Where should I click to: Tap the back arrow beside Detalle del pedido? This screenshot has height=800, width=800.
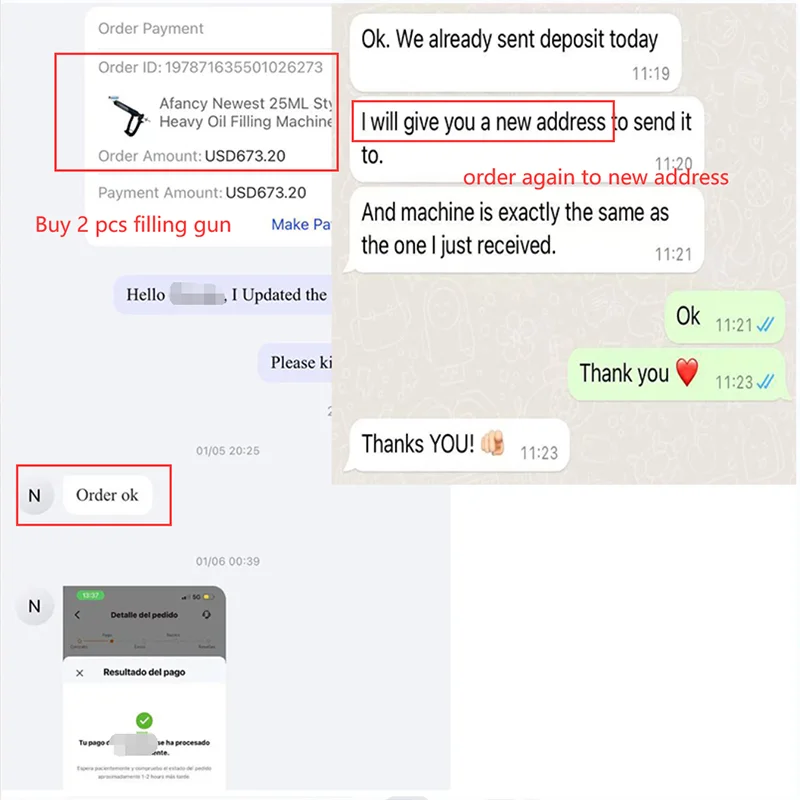78,615
